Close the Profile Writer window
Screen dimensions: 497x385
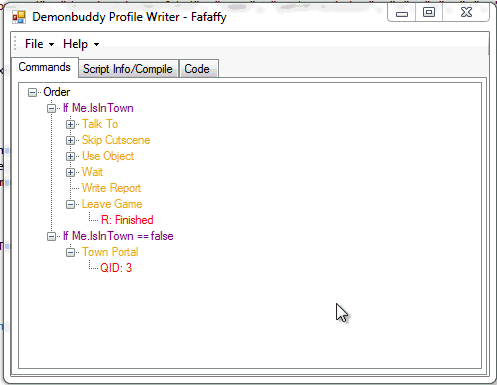tap(466, 13)
